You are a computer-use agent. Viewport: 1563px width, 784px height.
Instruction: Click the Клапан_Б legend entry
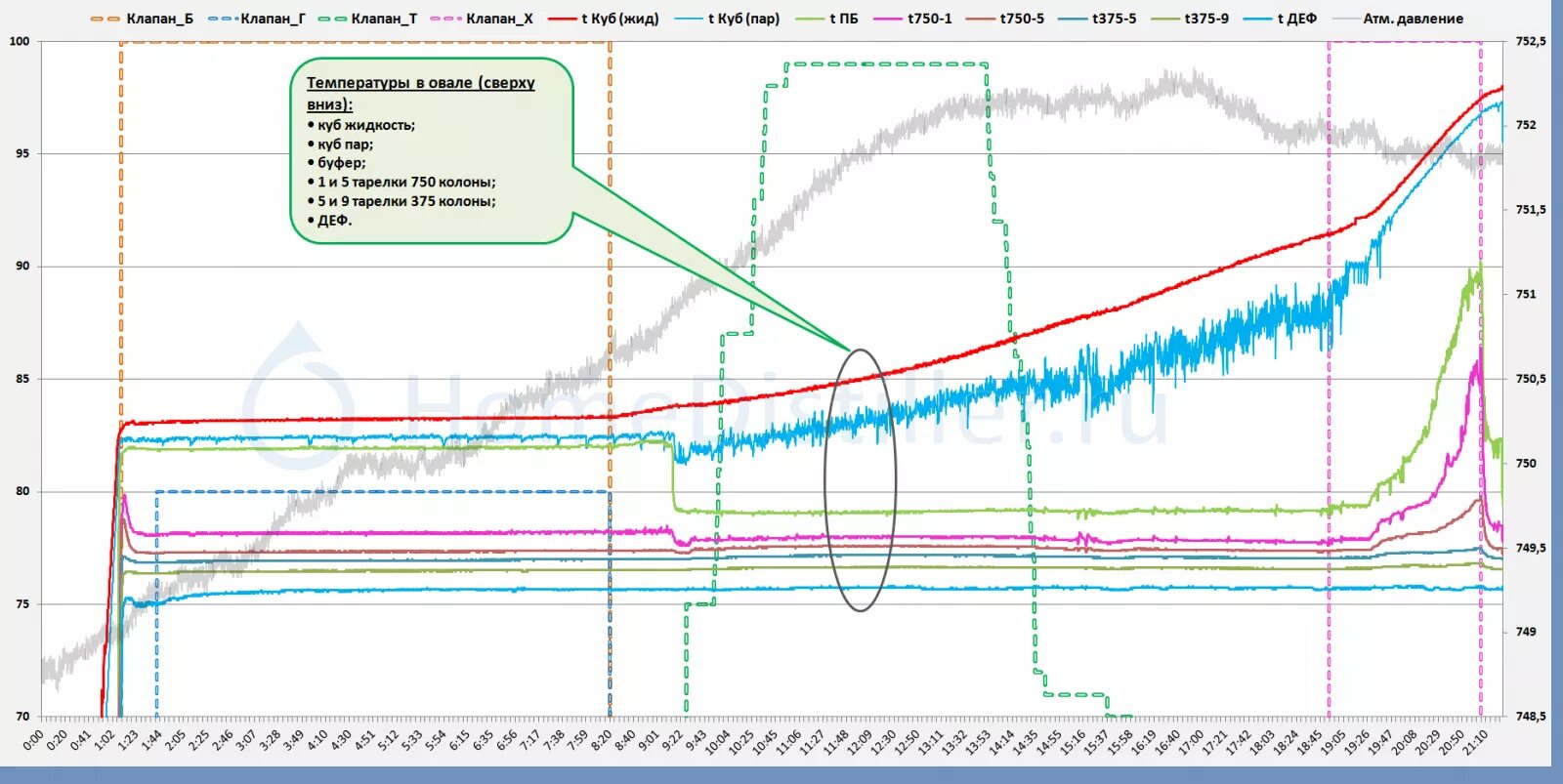coord(142,19)
